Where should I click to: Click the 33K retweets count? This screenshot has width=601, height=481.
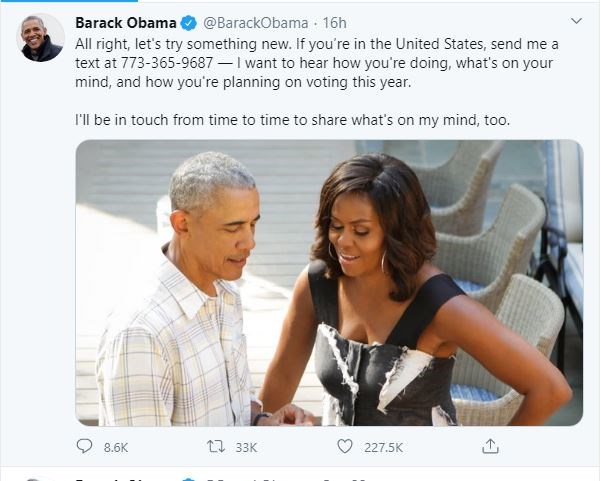[x=245, y=447]
